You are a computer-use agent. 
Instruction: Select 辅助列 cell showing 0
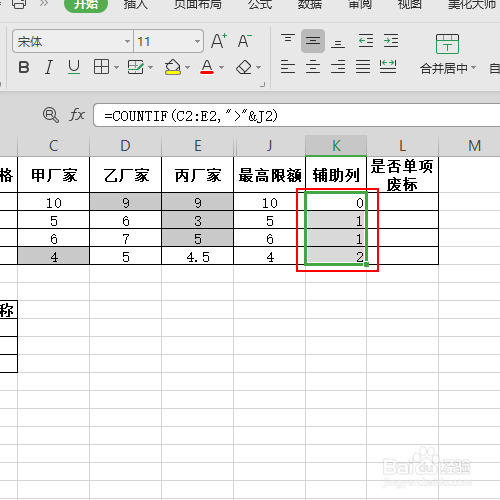pos(336,202)
